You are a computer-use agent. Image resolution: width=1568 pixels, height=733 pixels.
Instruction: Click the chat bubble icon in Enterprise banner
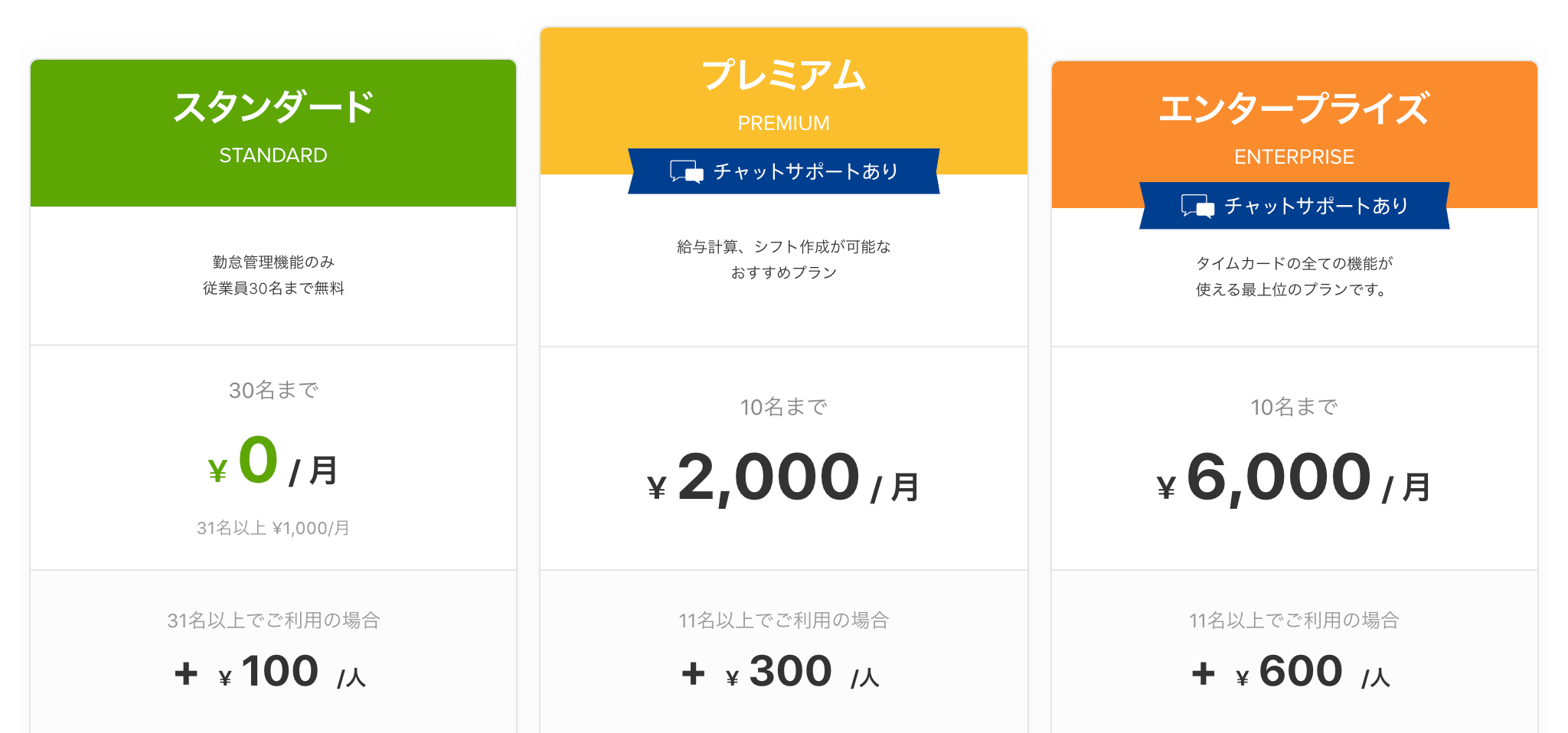pos(1197,206)
